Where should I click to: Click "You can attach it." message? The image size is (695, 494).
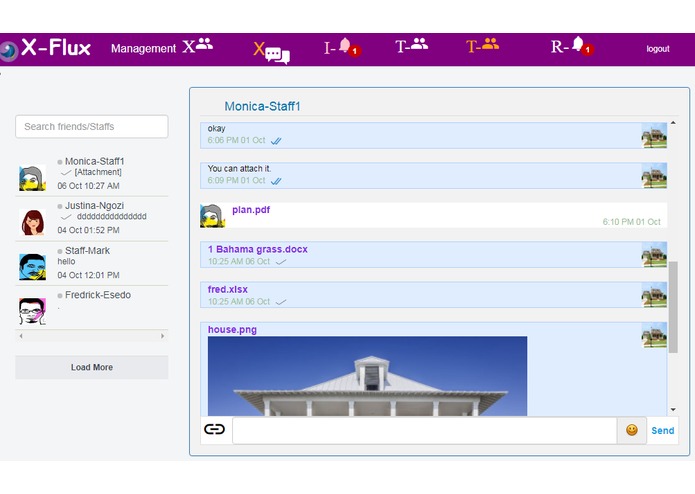239,169
